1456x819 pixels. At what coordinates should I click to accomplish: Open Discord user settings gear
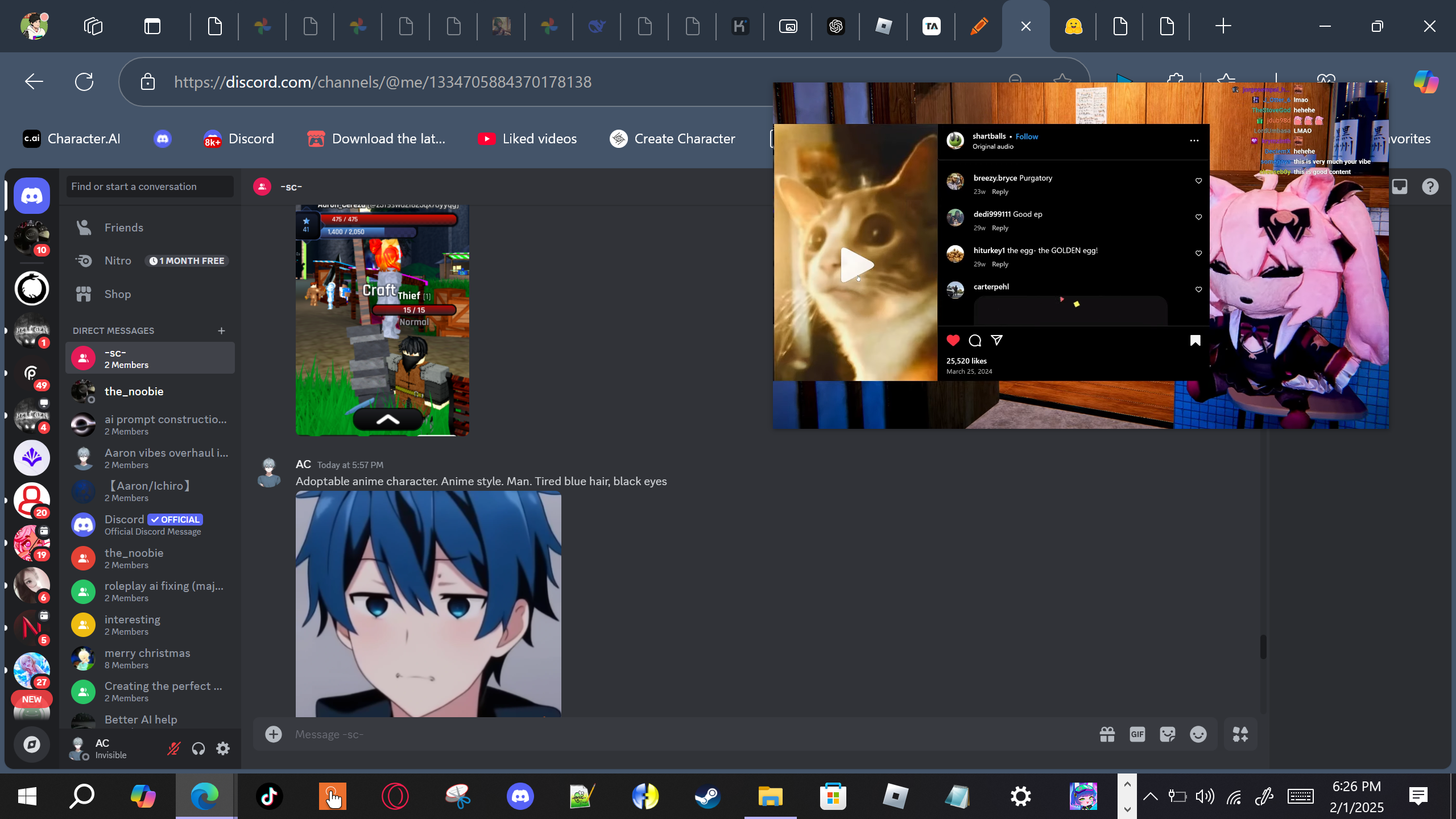point(223,748)
